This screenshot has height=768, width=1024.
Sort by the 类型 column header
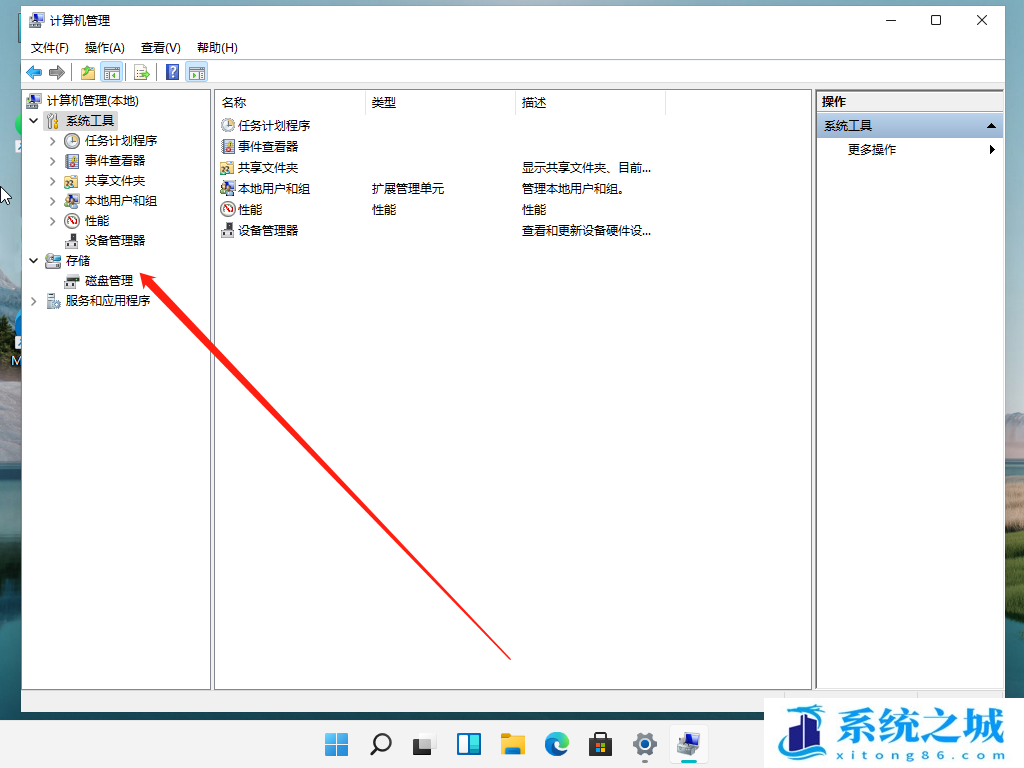coord(440,103)
